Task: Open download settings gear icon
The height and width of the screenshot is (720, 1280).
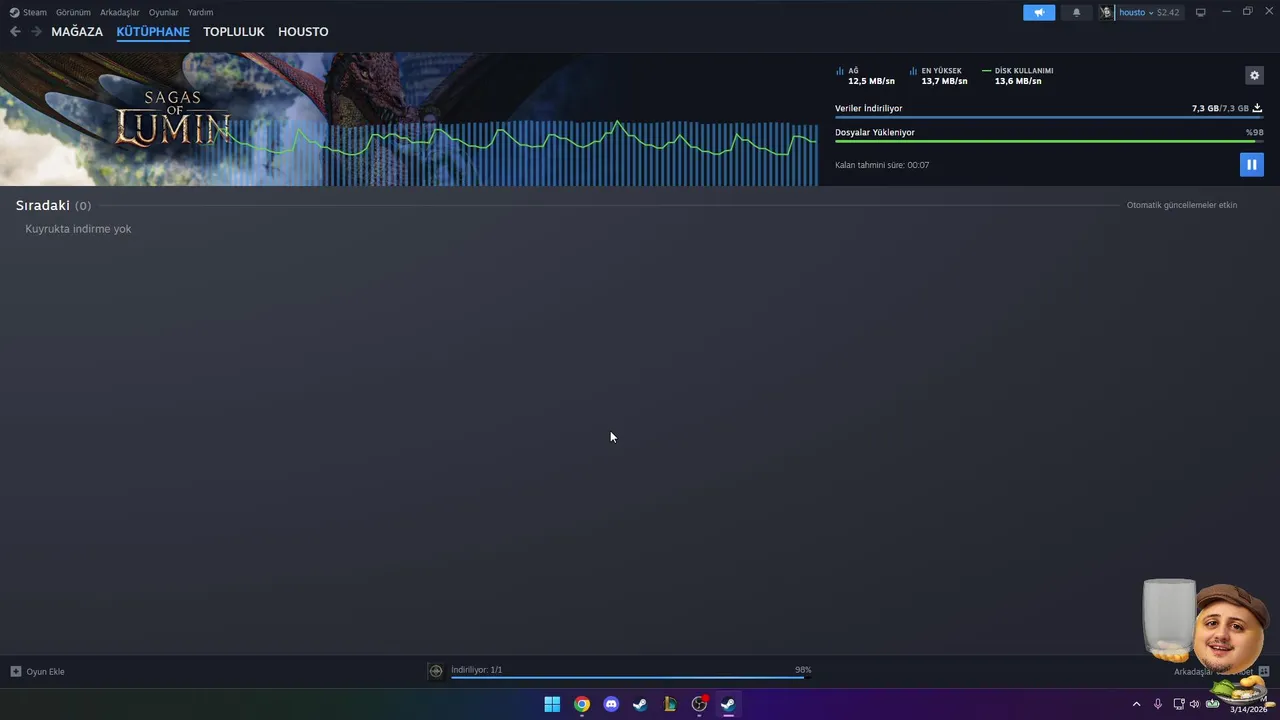Action: 1254,76
